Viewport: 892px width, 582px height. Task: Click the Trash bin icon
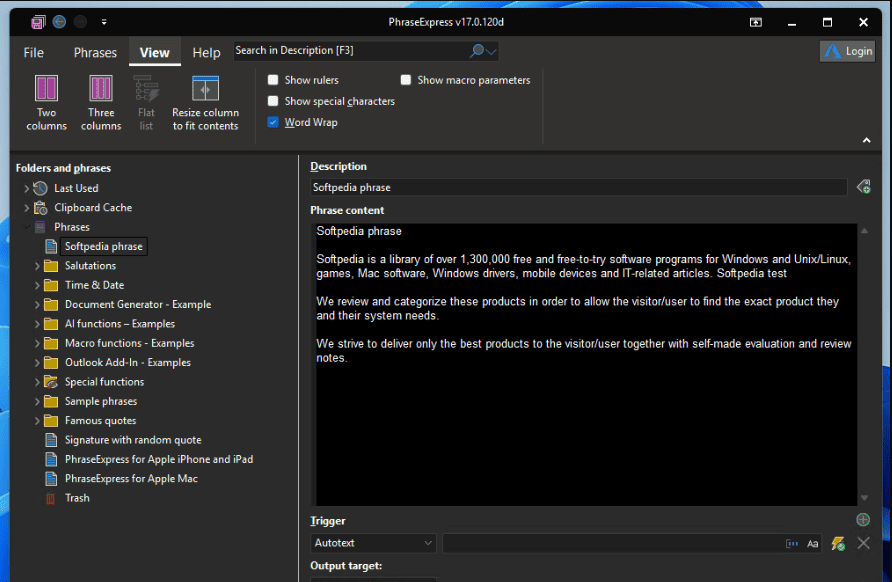(51, 498)
